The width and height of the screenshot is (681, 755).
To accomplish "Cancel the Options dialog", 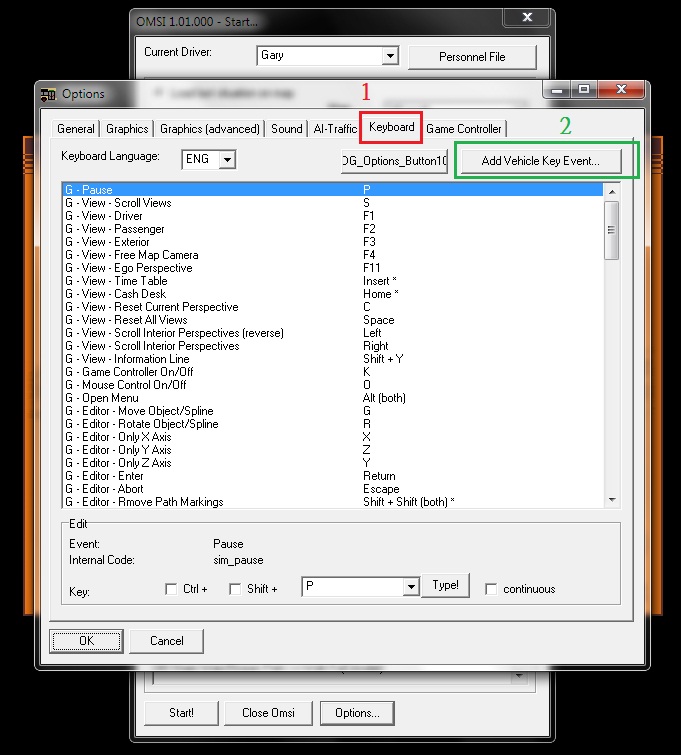I will click(167, 641).
